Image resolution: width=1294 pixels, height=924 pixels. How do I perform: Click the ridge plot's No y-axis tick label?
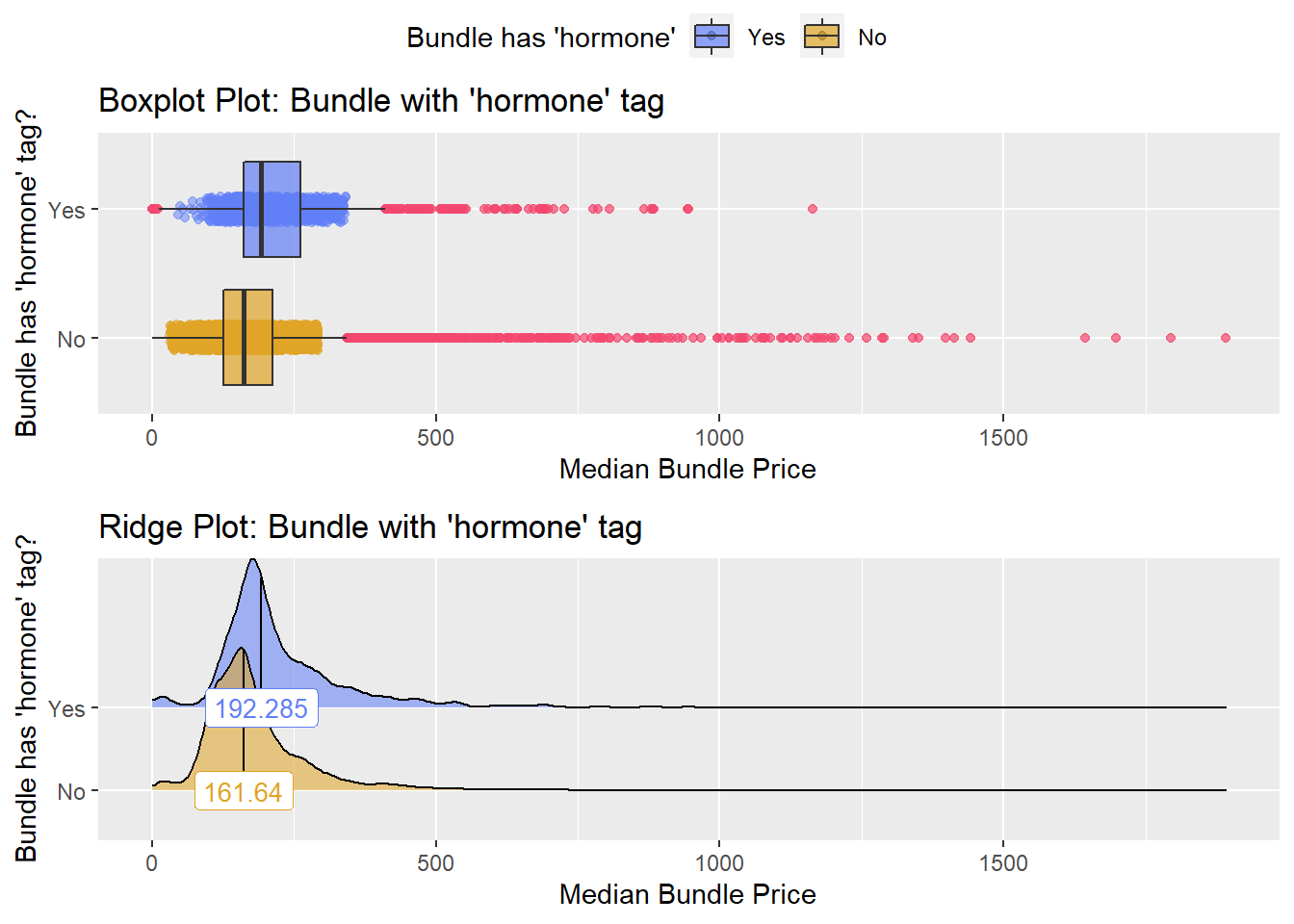click(x=71, y=791)
